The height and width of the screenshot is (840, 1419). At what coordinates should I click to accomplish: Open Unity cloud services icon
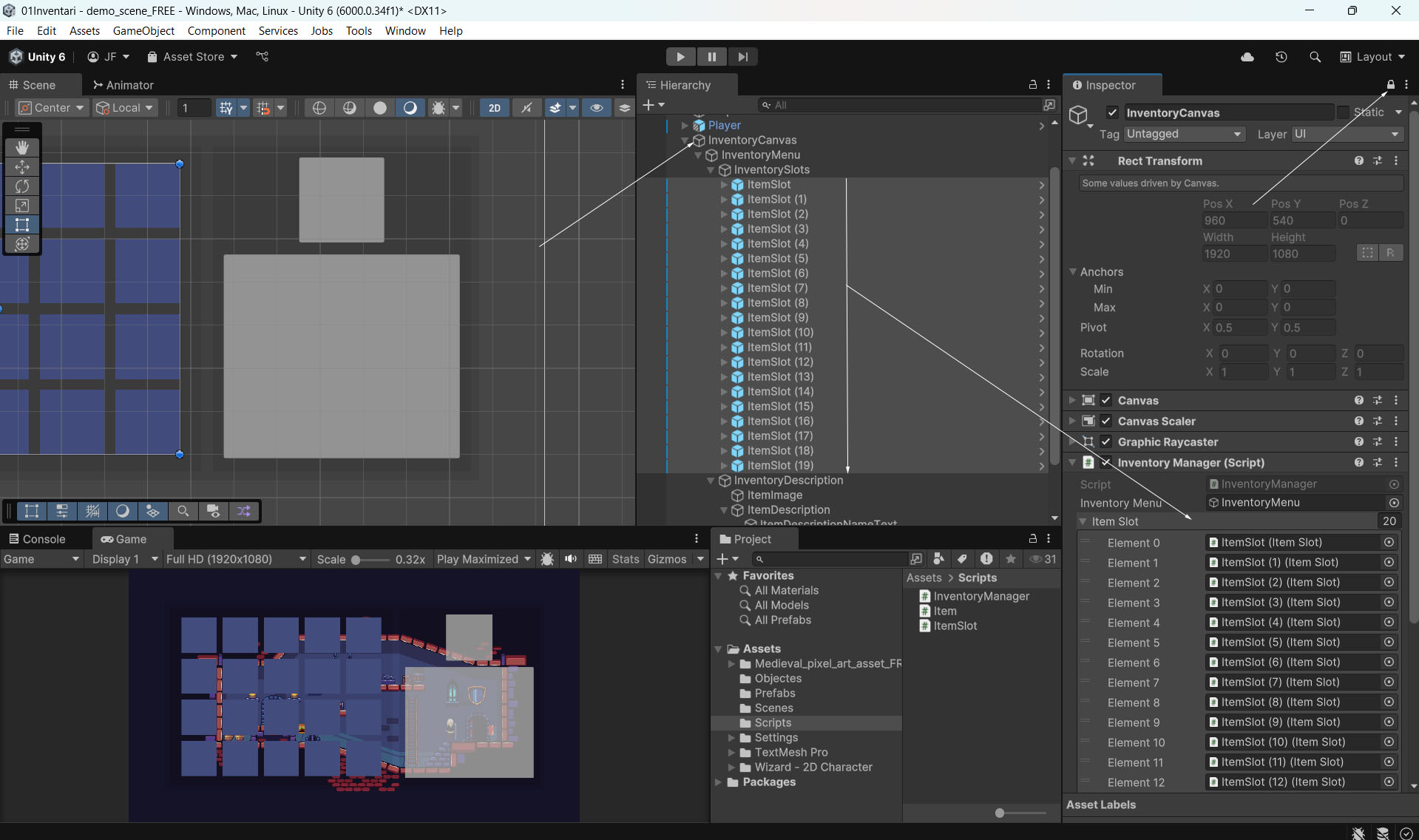point(1247,57)
